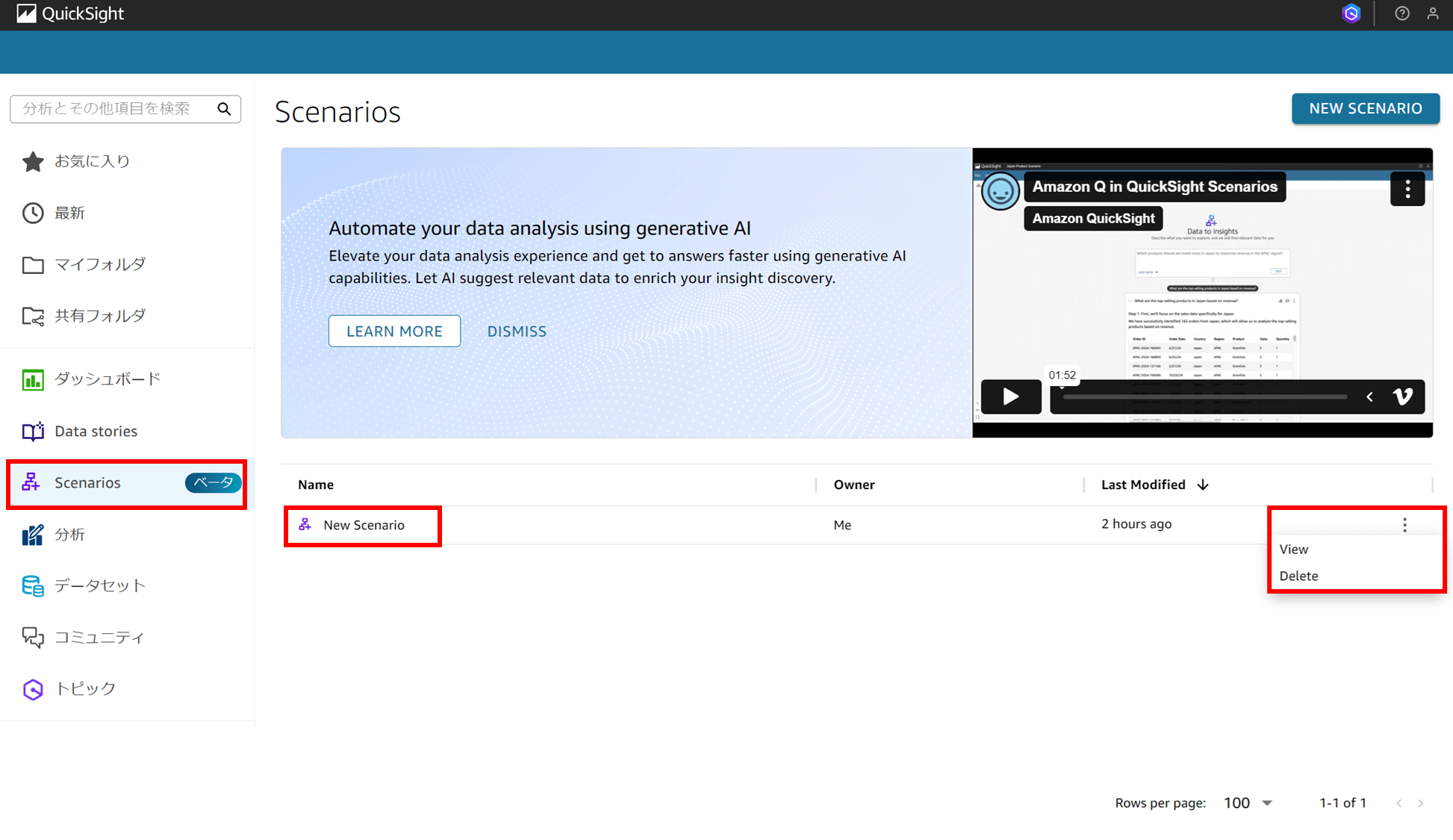The height and width of the screenshot is (840, 1453).
Task: Click Last Modified column header text
Action: [x=1143, y=485]
